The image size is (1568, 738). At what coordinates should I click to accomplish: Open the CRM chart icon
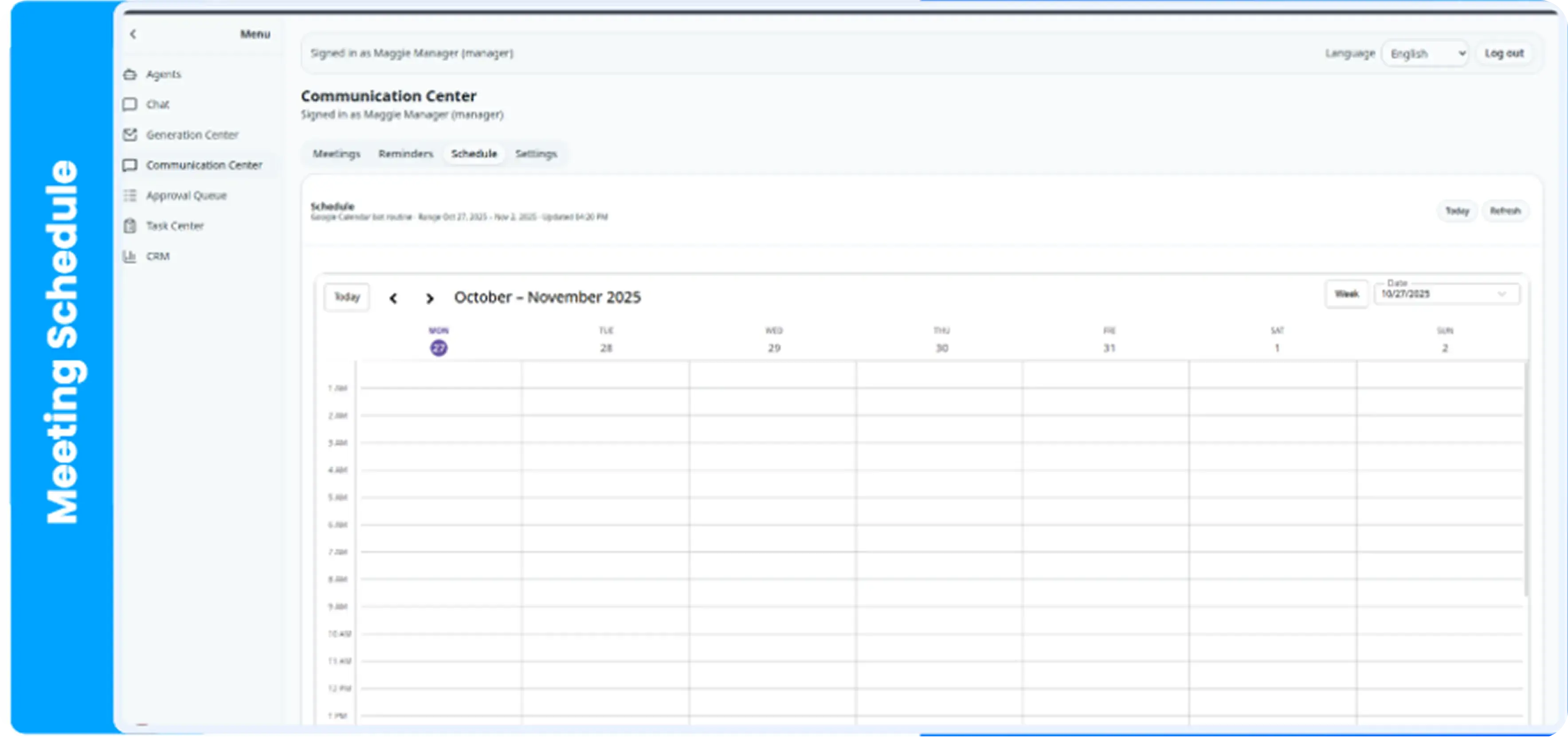[129, 256]
